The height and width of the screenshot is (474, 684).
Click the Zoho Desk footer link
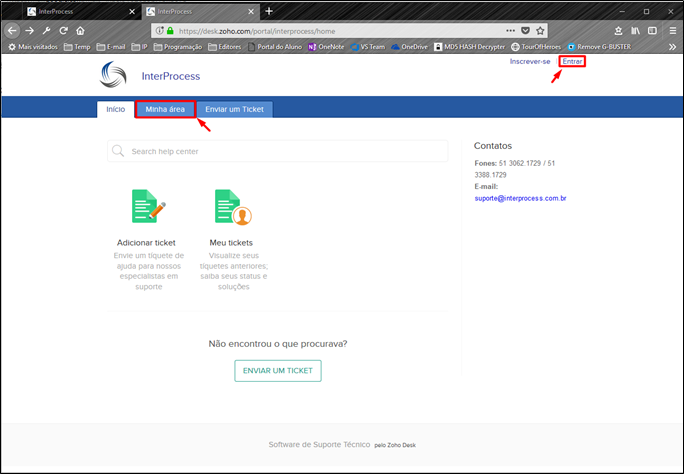401,445
